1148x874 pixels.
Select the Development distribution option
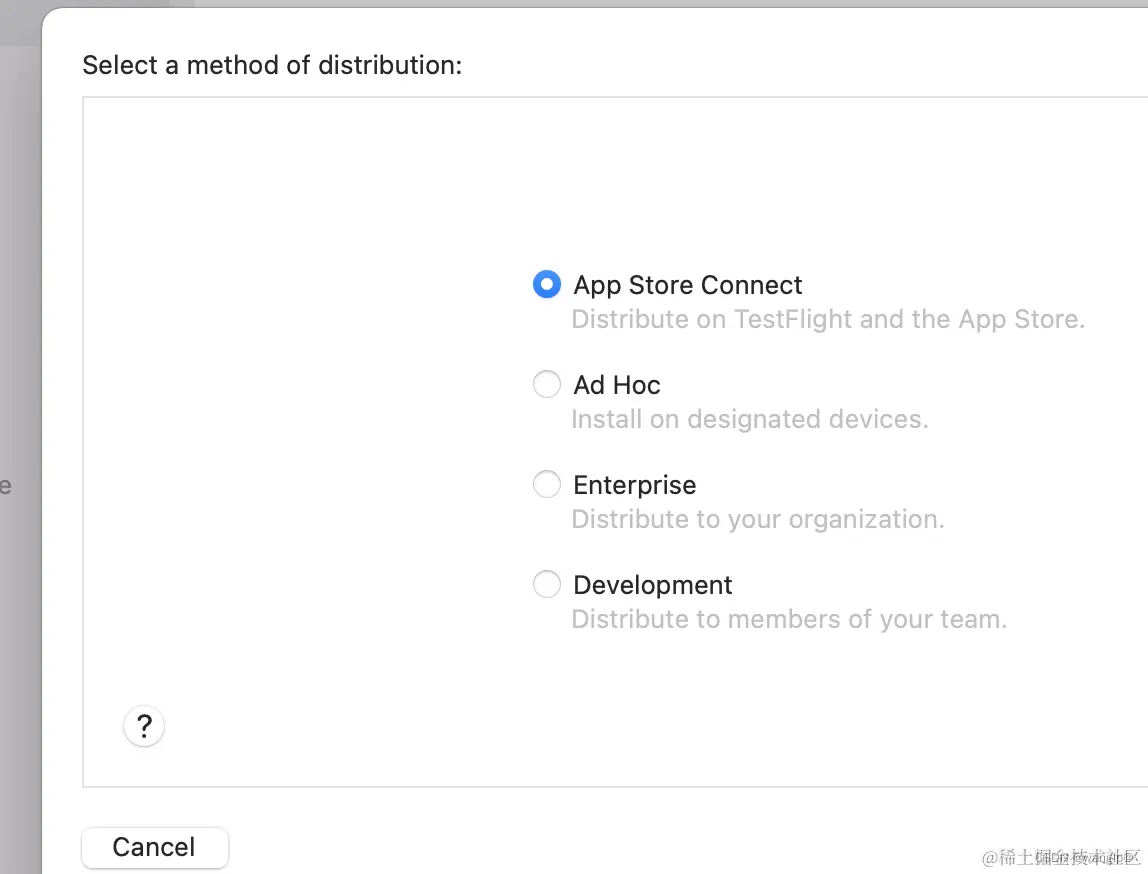pyautogui.click(x=547, y=584)
